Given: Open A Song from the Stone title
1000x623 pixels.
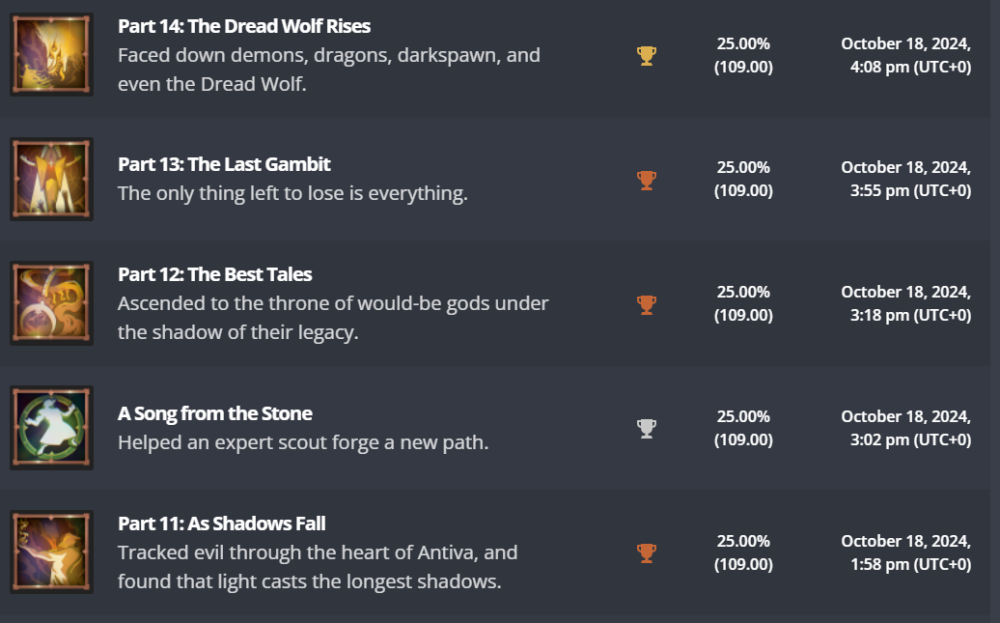Looking at the screenshot, I should click(x=215, y=414).
